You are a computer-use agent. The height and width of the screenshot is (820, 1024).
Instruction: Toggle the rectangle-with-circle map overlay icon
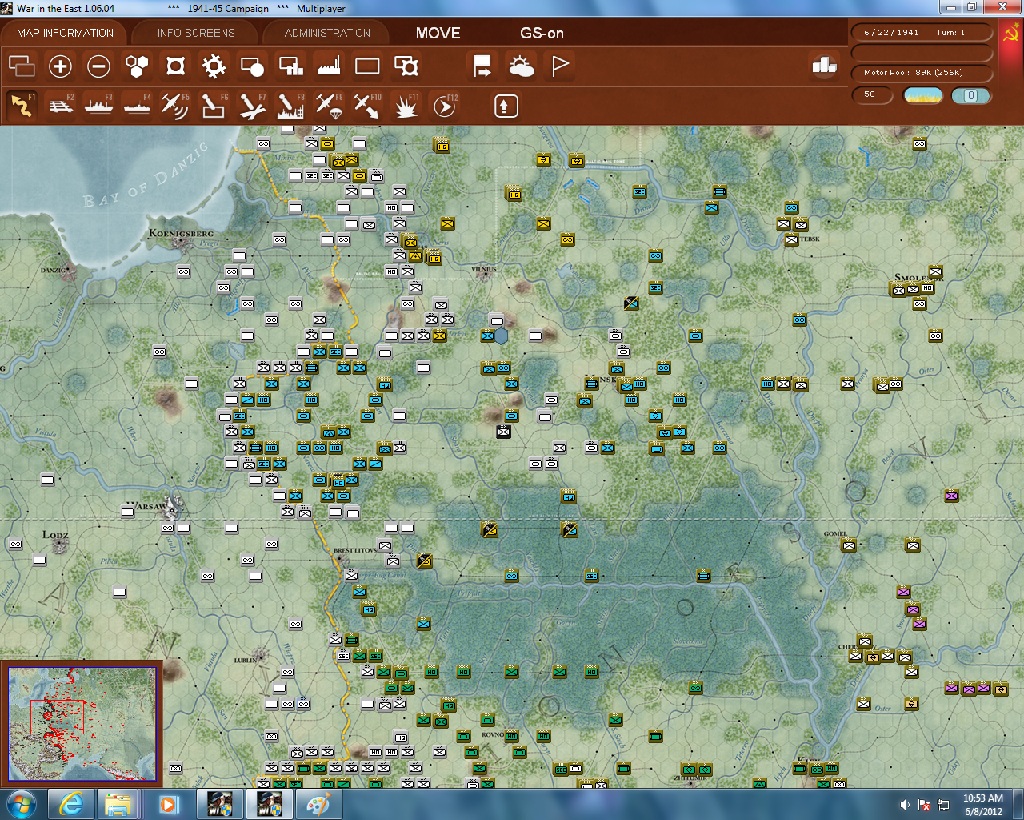pos(252,66)
